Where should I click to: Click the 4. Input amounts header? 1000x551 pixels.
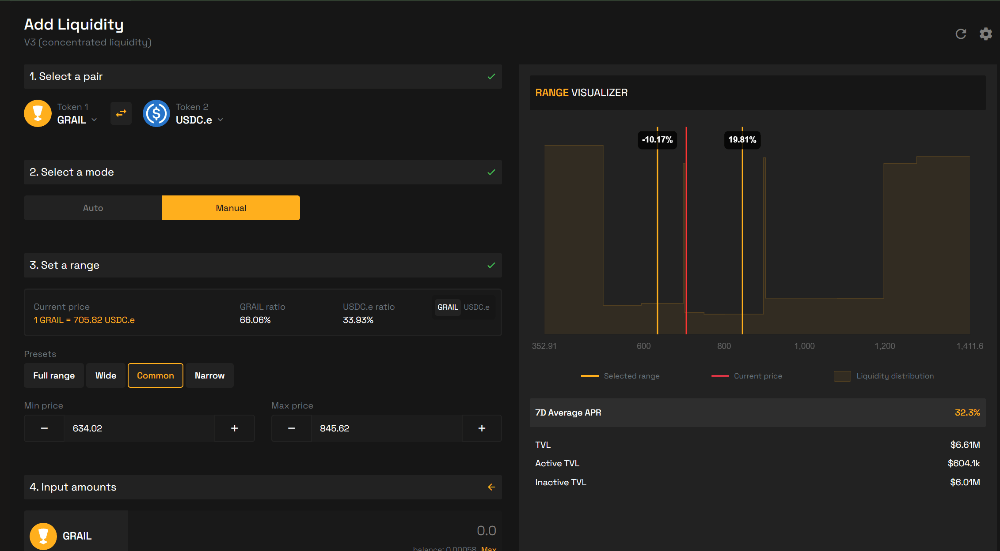click(263, 487)
